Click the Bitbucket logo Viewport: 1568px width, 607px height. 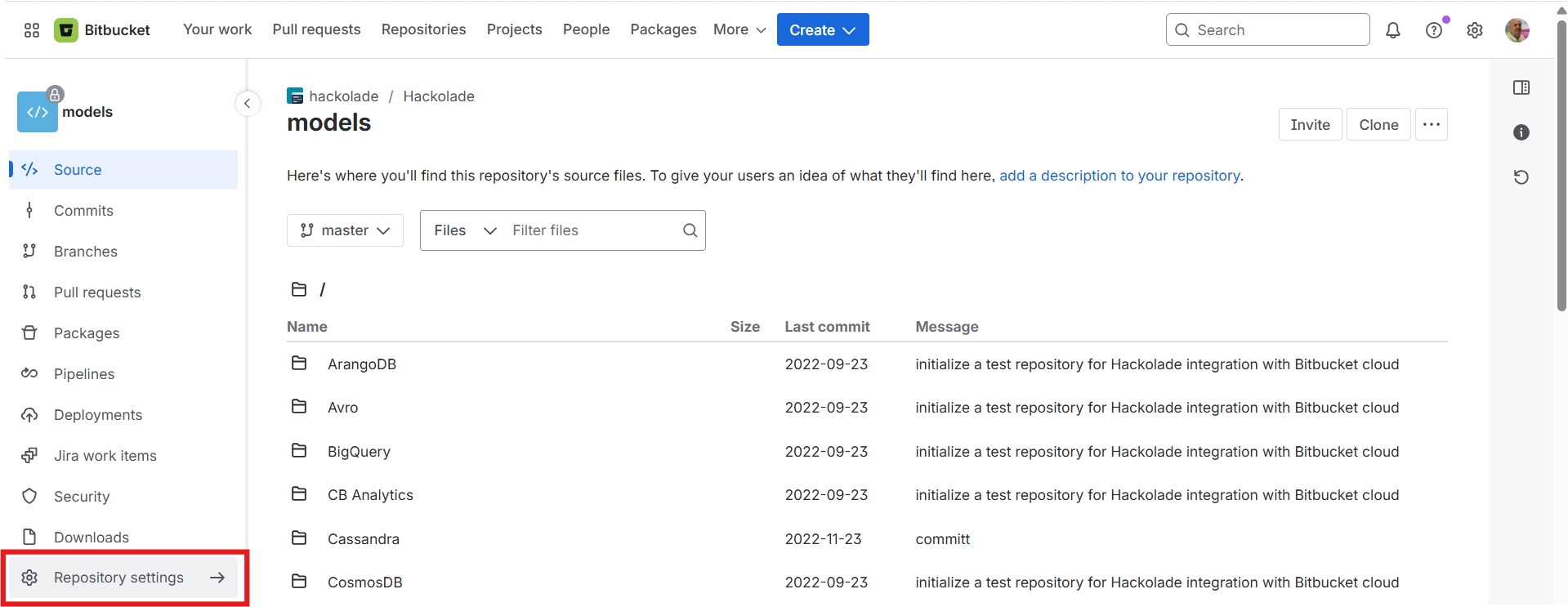tap(66, 30)
